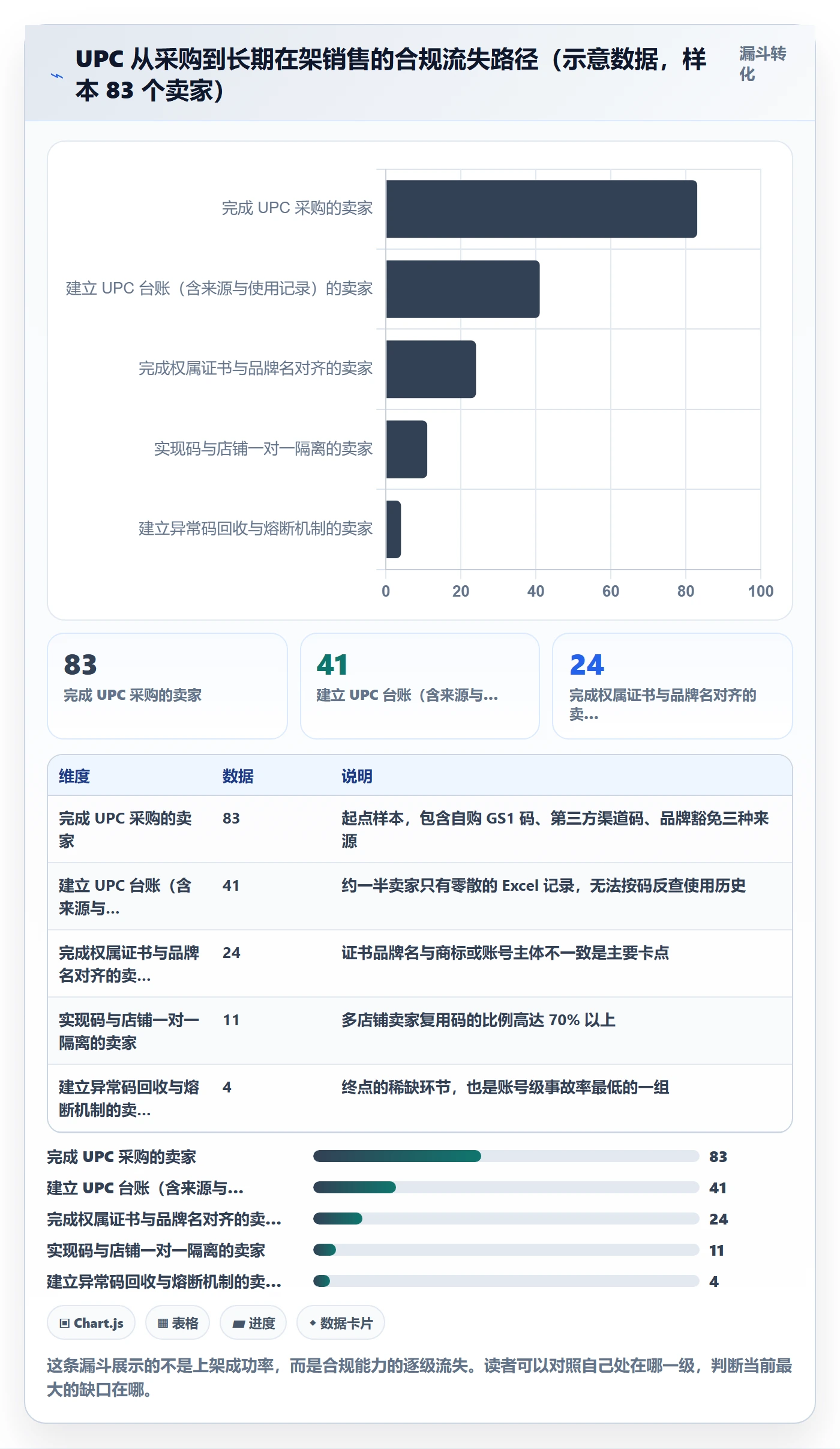
Task: Select the 表格 chip
Action: pyautogui.click(x=178, y=1322)
